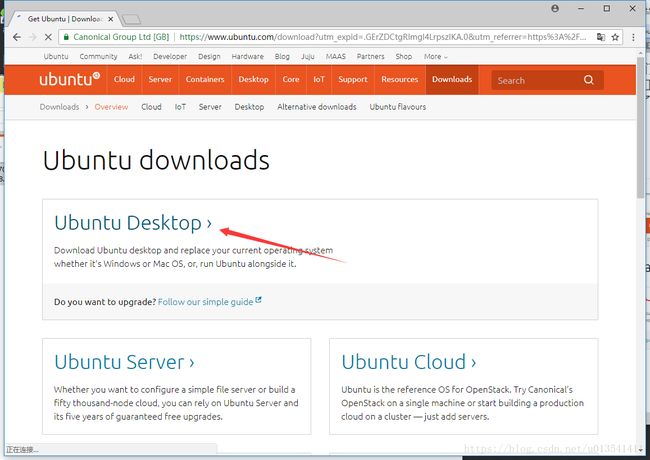The height and width of the screenshot is (460, 650).
Task: Select the Downloads item in orange bar
Action: click(452, 80)
